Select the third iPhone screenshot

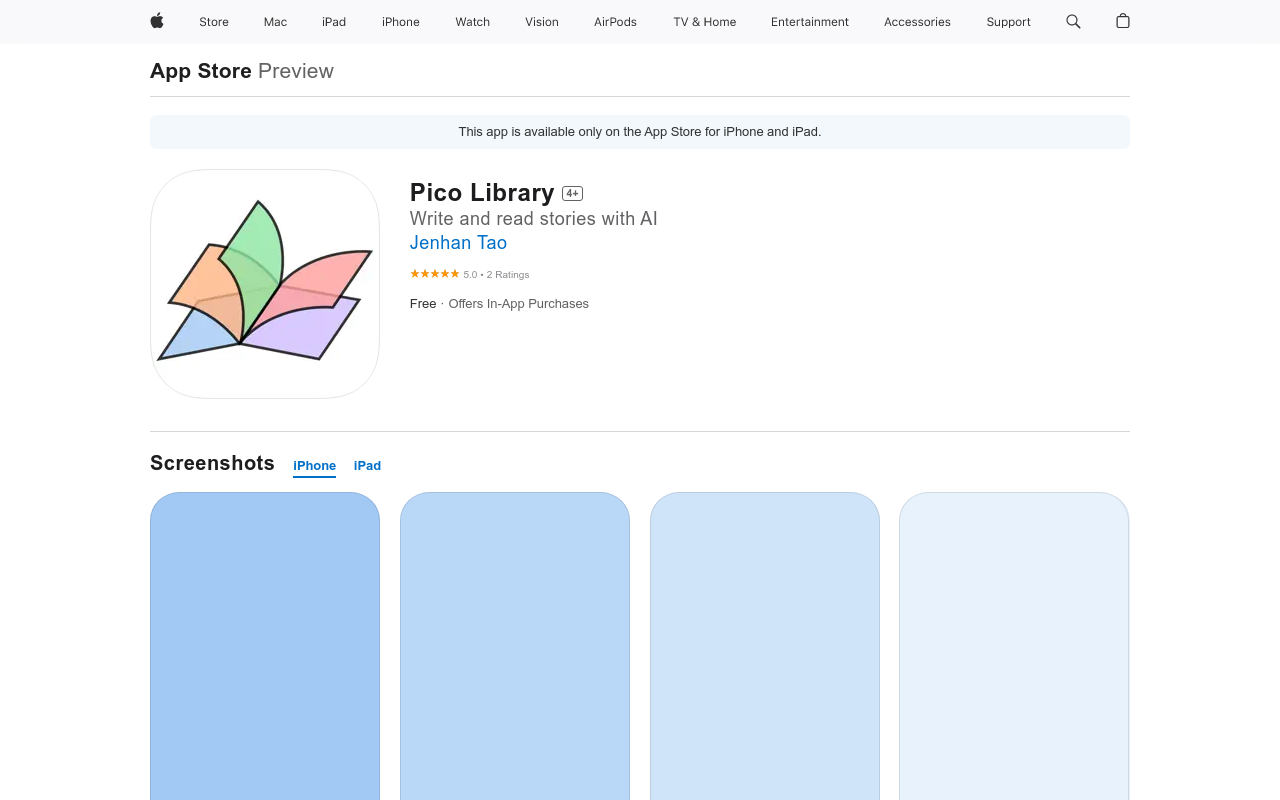point(765,646)
